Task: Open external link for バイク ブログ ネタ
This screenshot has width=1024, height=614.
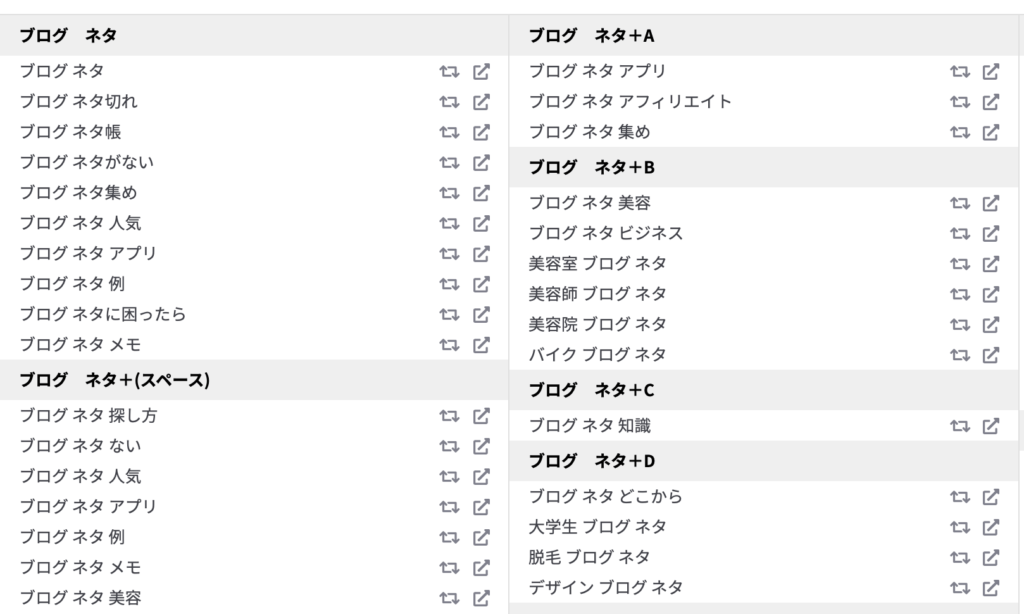Action: tap(991, 355)
